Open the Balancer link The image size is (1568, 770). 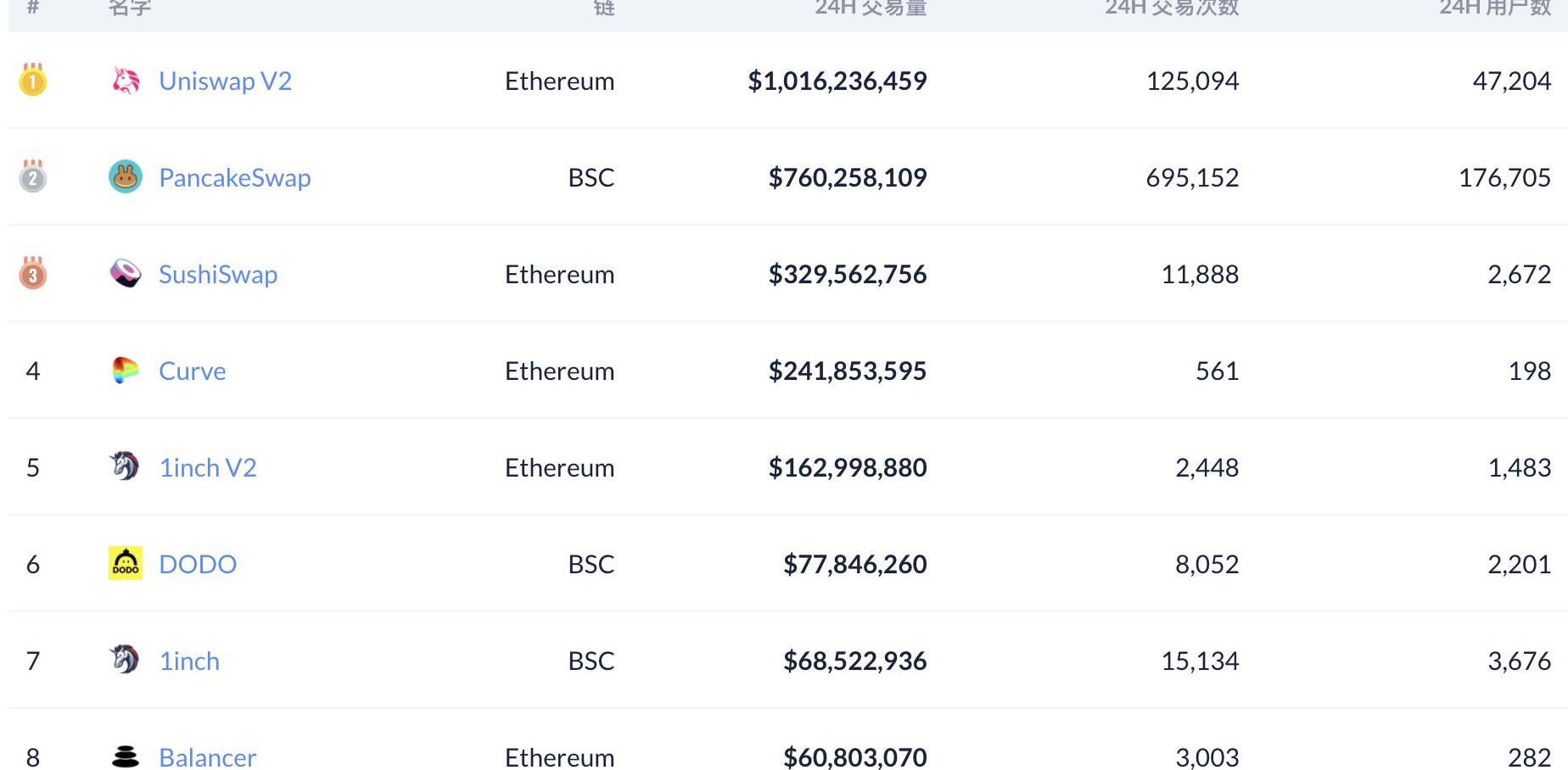[208, 757]
